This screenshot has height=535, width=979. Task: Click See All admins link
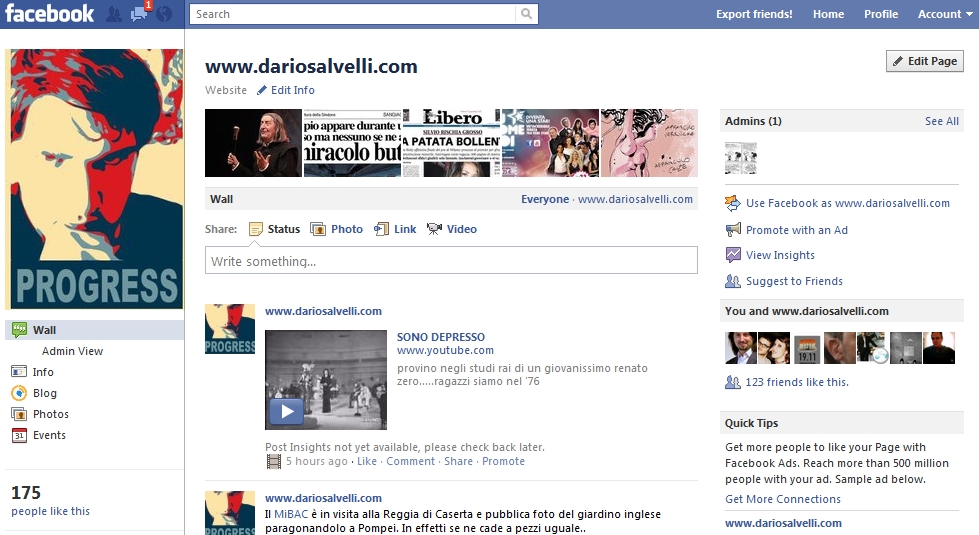(x=941, y=121)
